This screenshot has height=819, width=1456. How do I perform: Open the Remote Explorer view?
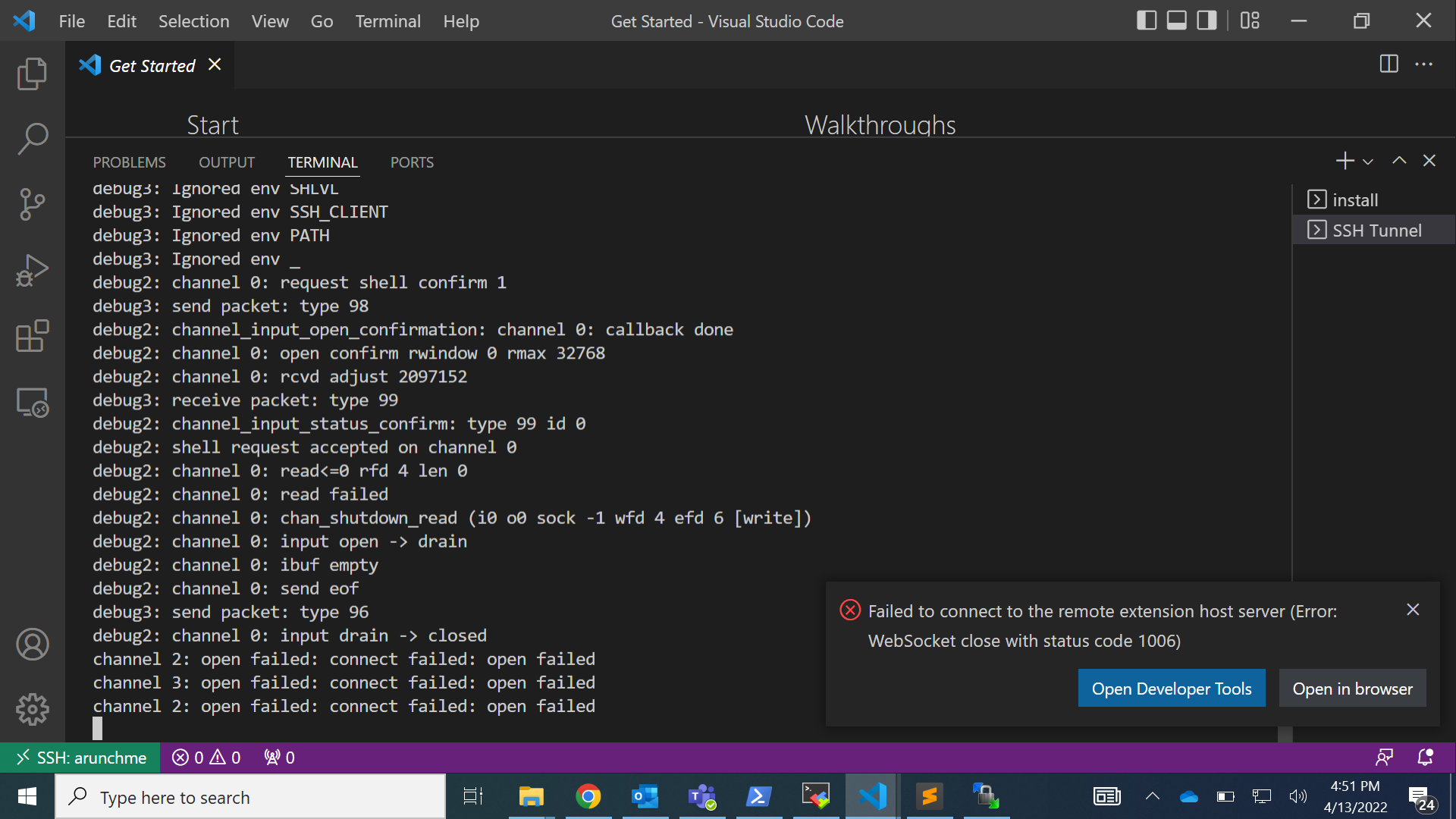[32, 403]
